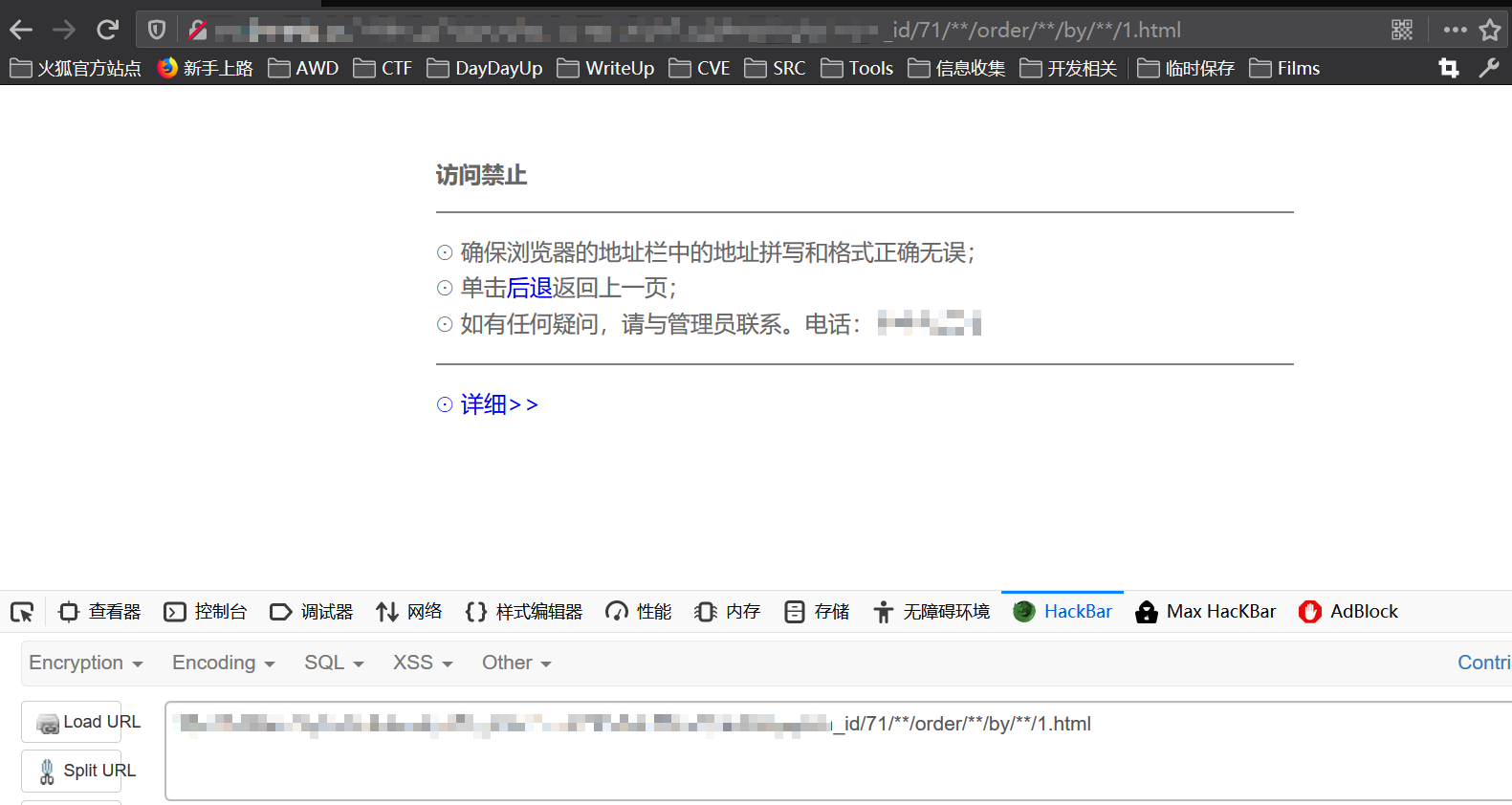Click the crop screenshot icon in bookmarks bar

click(x=1449, y=68)
